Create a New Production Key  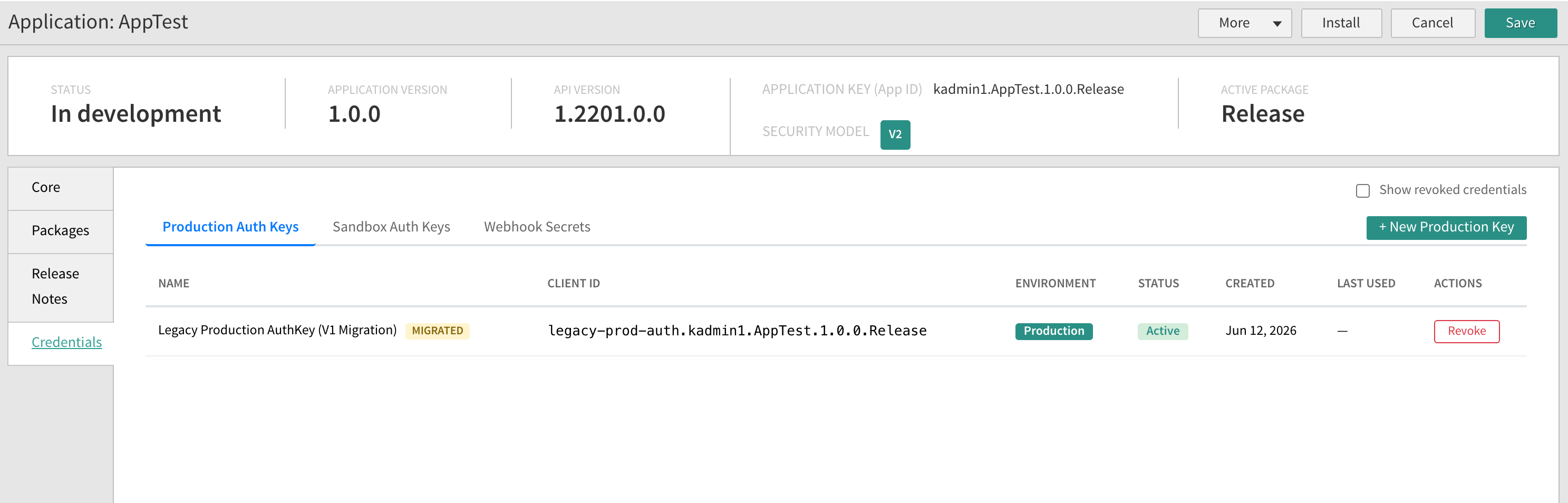pyautogui.click(x=1446, y=227)
